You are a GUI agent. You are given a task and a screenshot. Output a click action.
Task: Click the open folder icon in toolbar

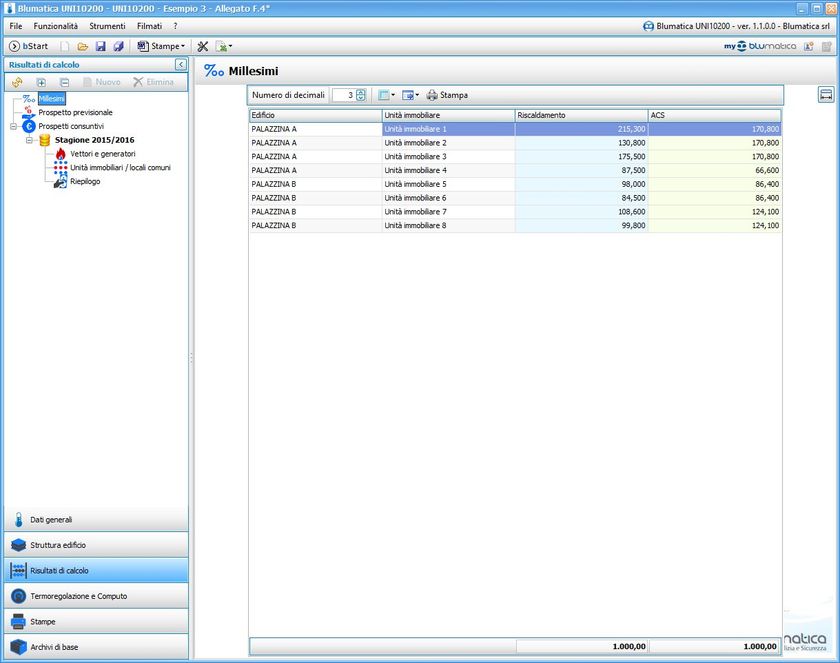tap(83, 46)
